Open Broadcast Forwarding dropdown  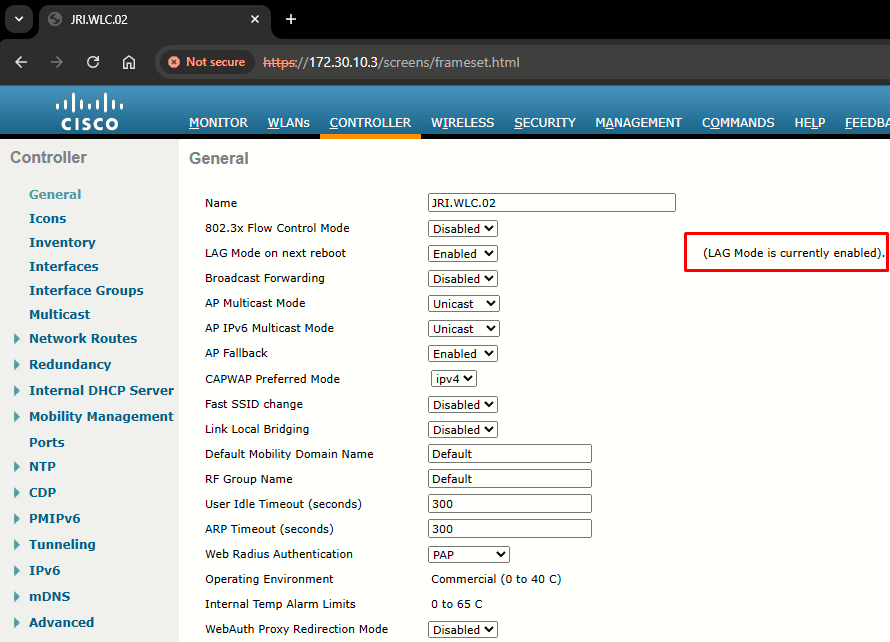(463, 279)
